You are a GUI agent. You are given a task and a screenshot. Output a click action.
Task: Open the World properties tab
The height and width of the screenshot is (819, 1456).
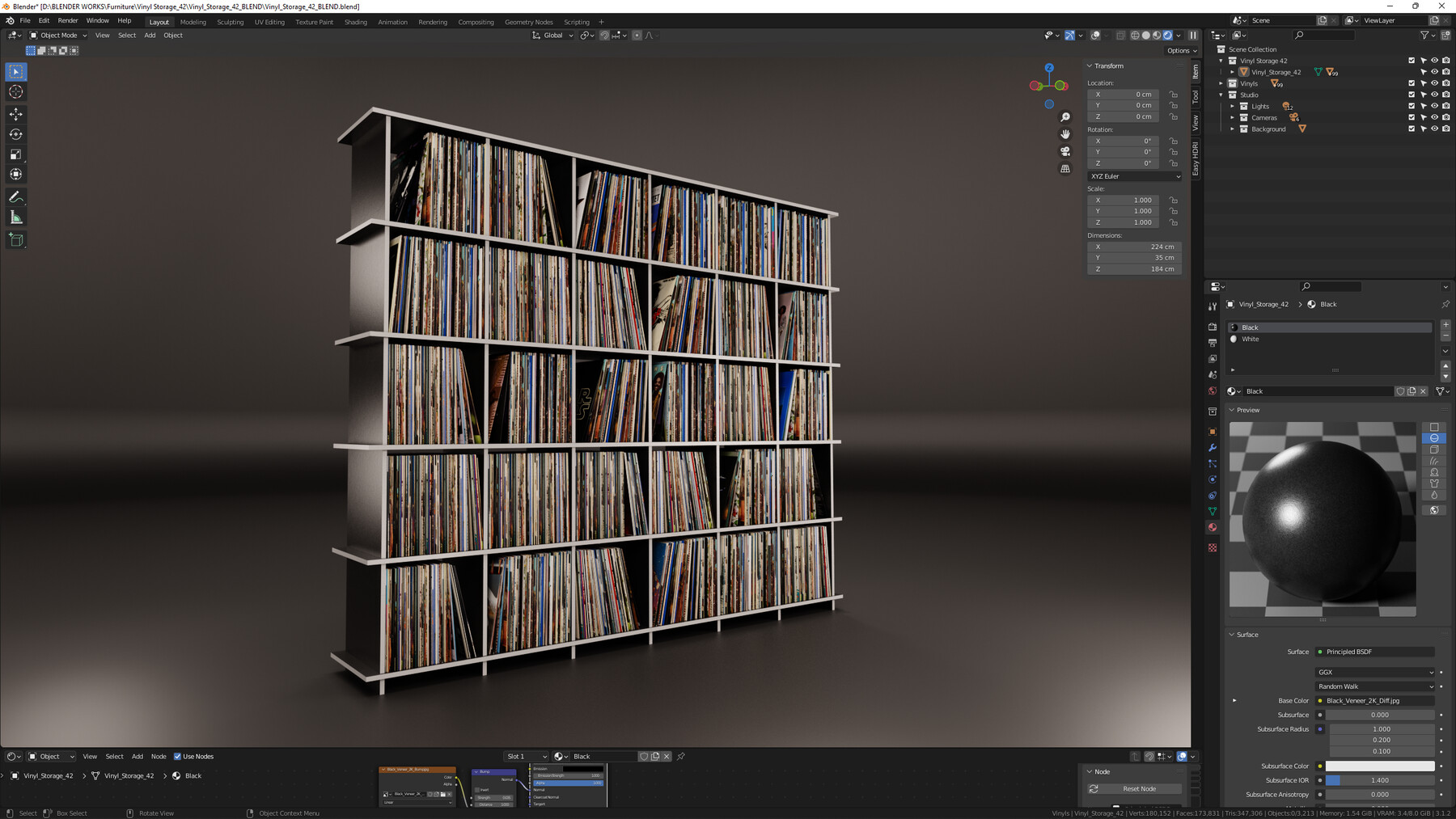[1213, 391]
